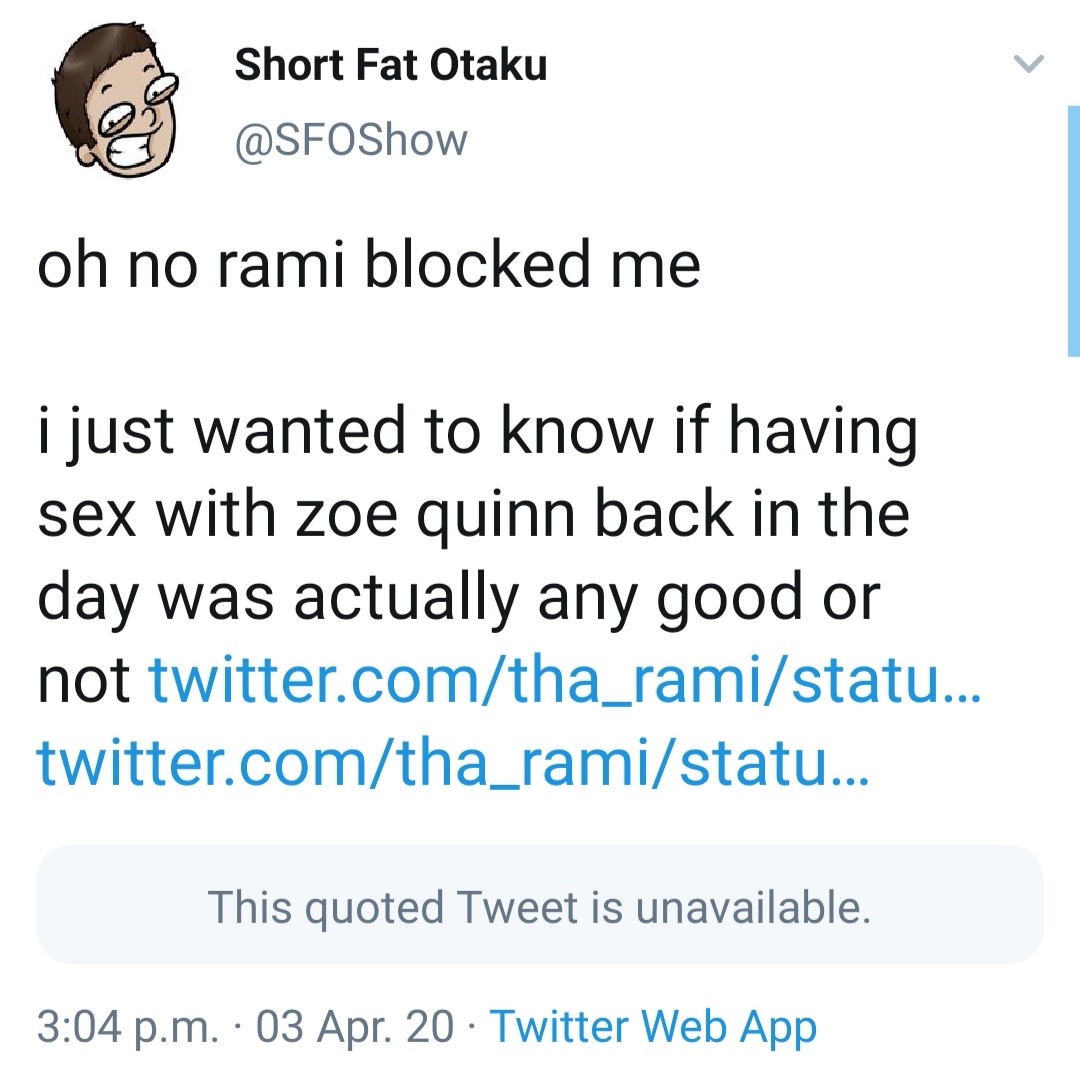The image size is (1080, 1089).
Task: Click the 03 Apr. 20 date
Action: [x=355, y=1027]
